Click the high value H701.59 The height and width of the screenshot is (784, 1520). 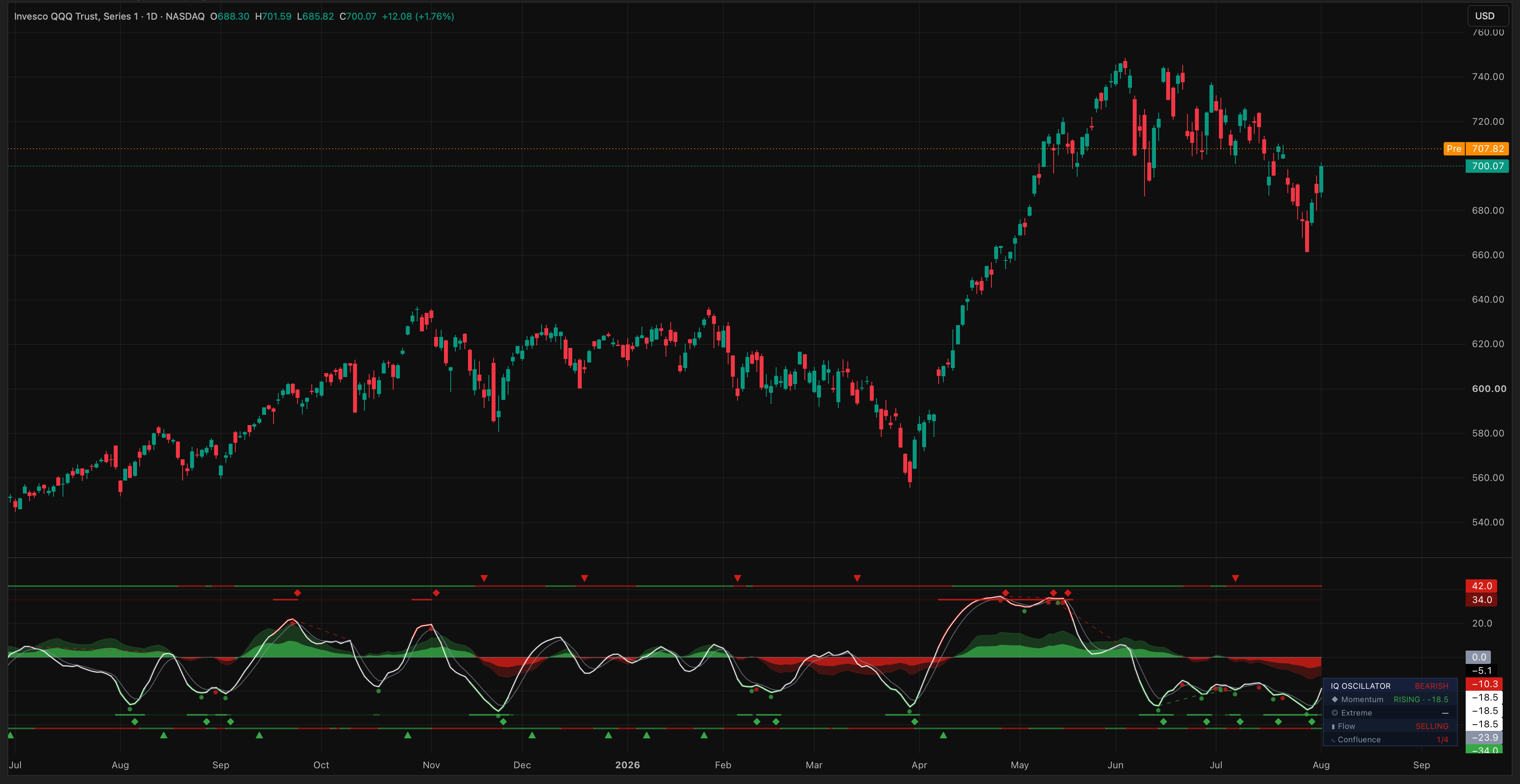coord(273,17)
